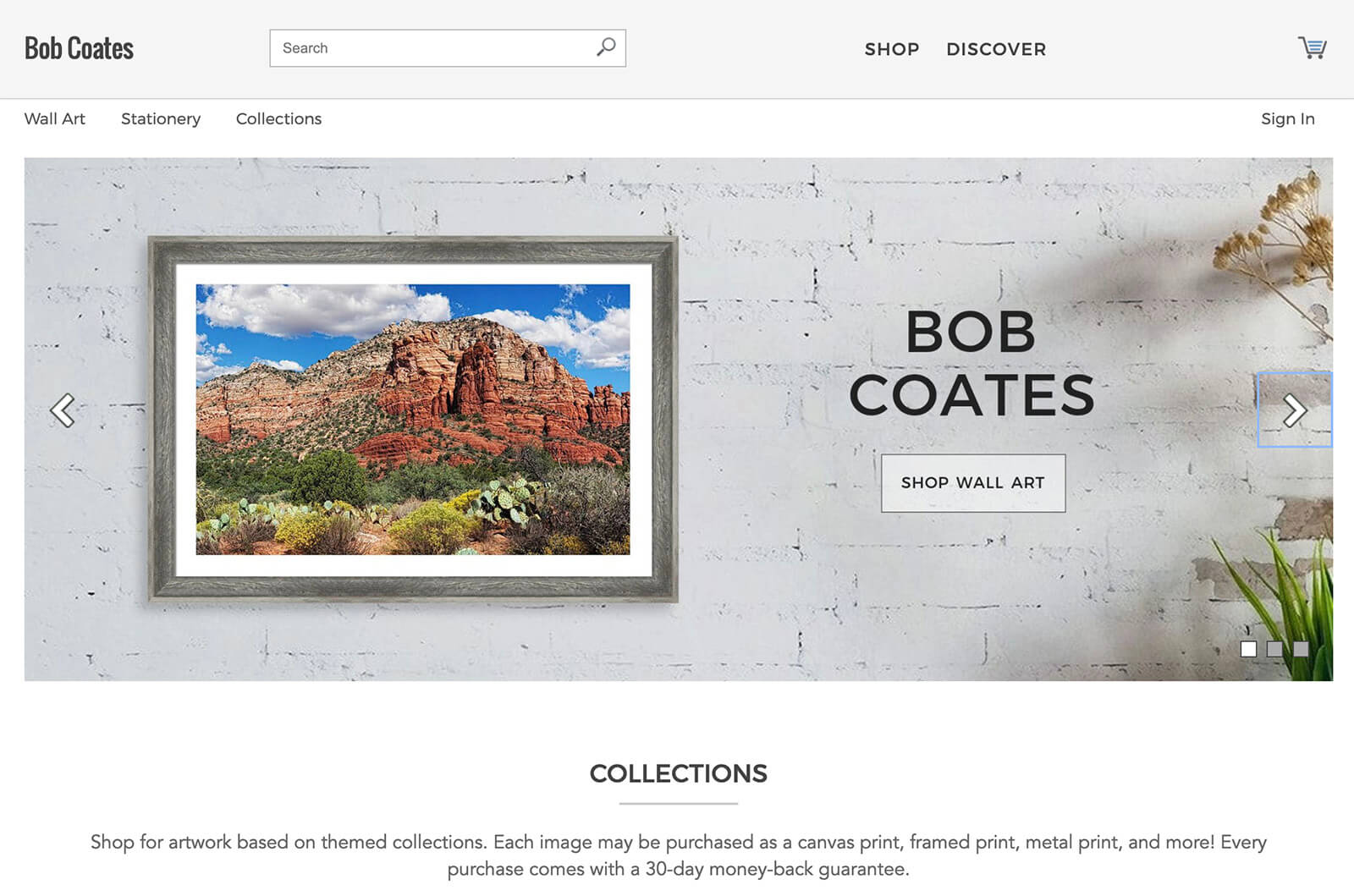
Task: Select the first carousel indicator square
Action: coord(1248,649)
